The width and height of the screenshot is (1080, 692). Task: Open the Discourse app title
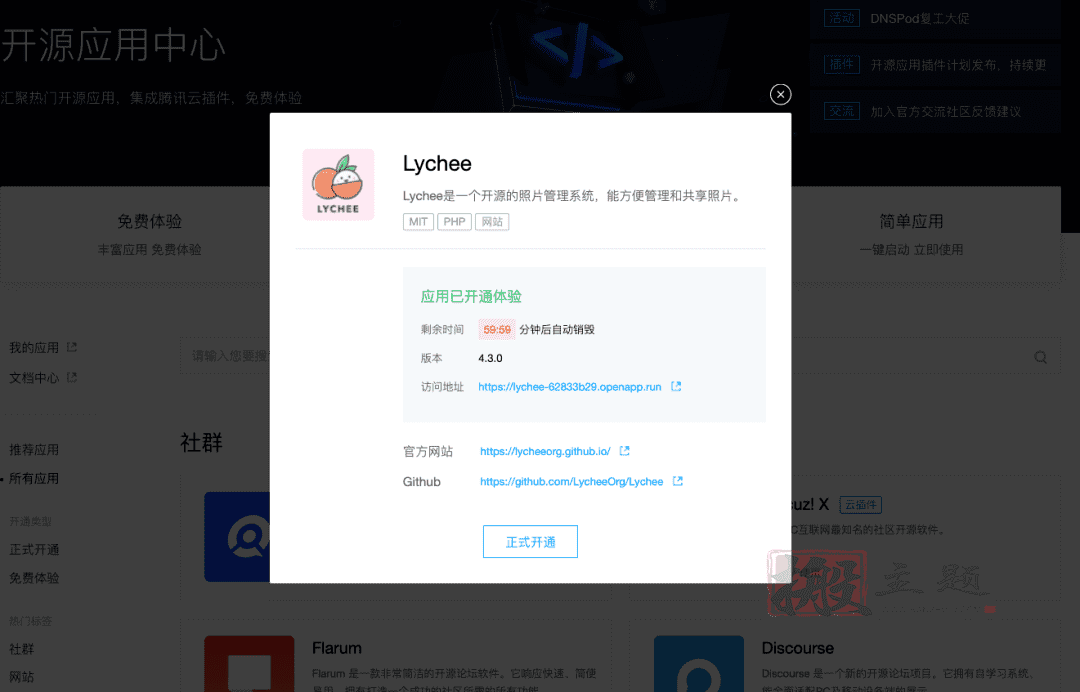click(x=798, y=648)
